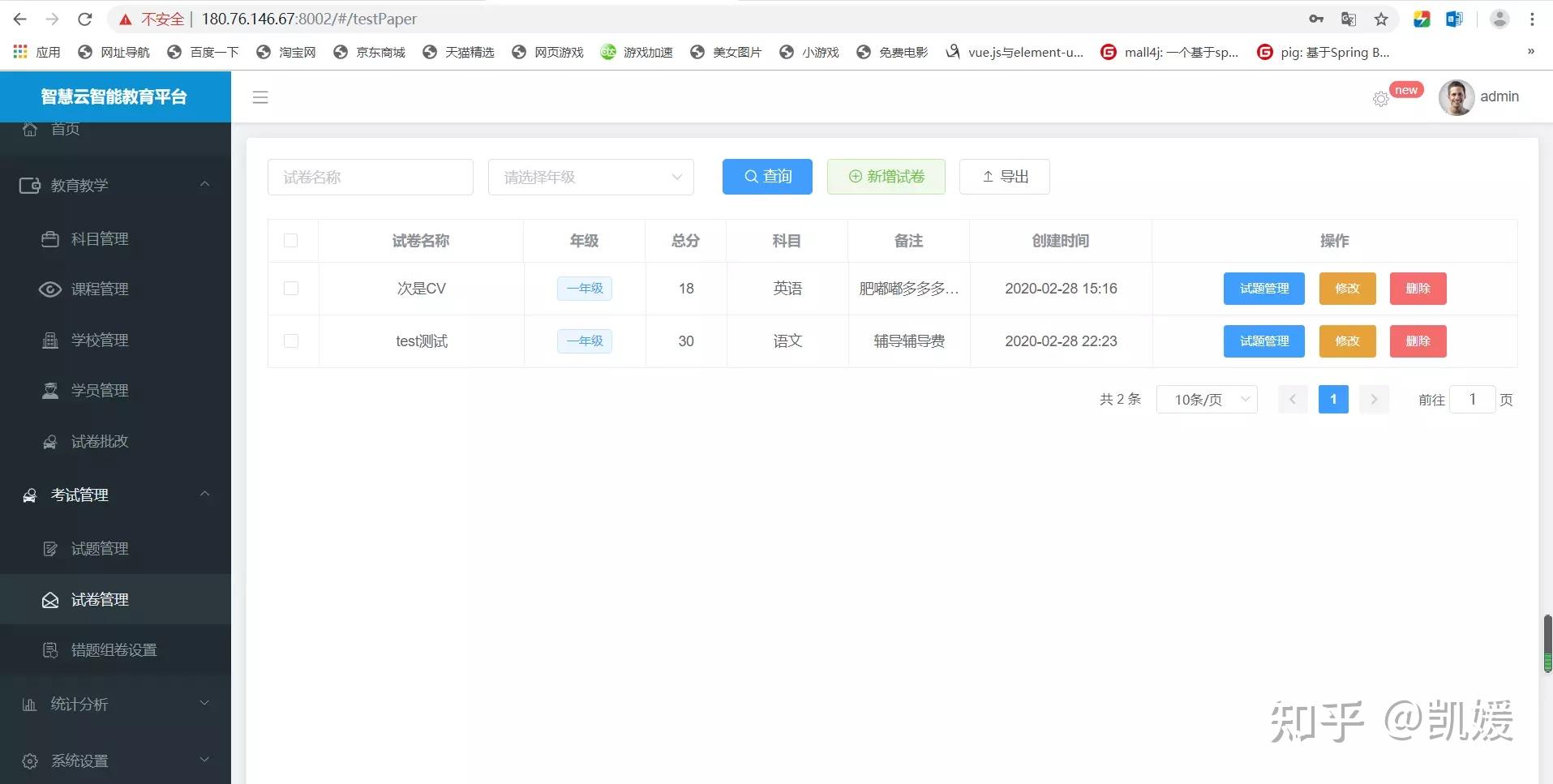Navigate to 首页 menu item
Image resolution: width=1553 pixels, height=784 pixels.
(65, 128)
